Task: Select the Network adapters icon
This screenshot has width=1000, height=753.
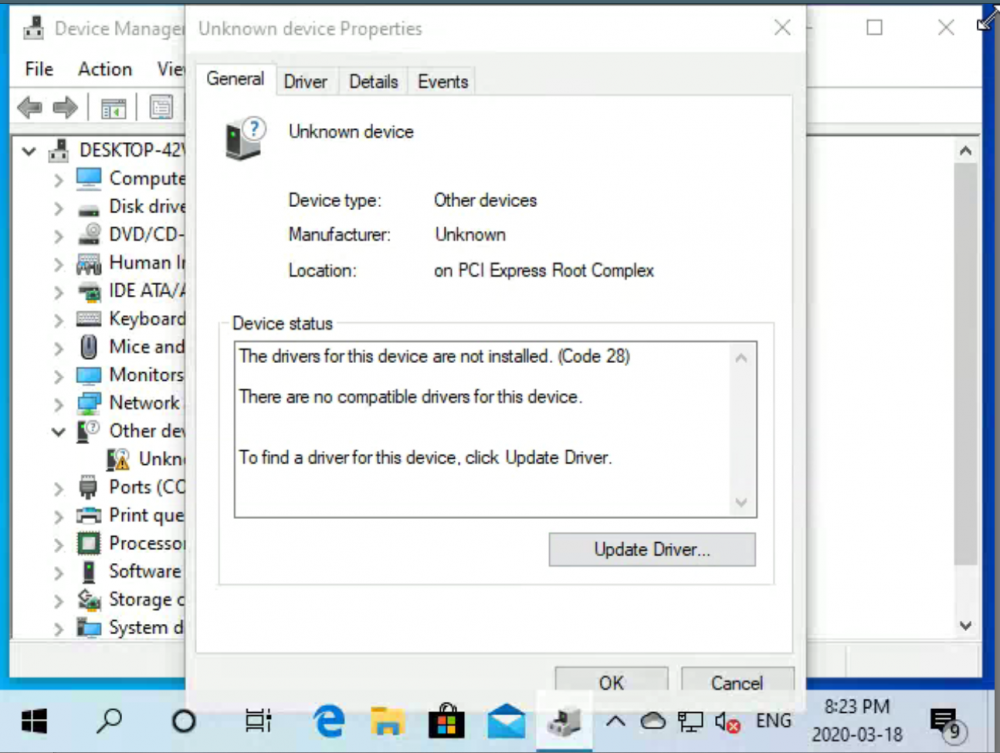Action: tap(89, 404)
